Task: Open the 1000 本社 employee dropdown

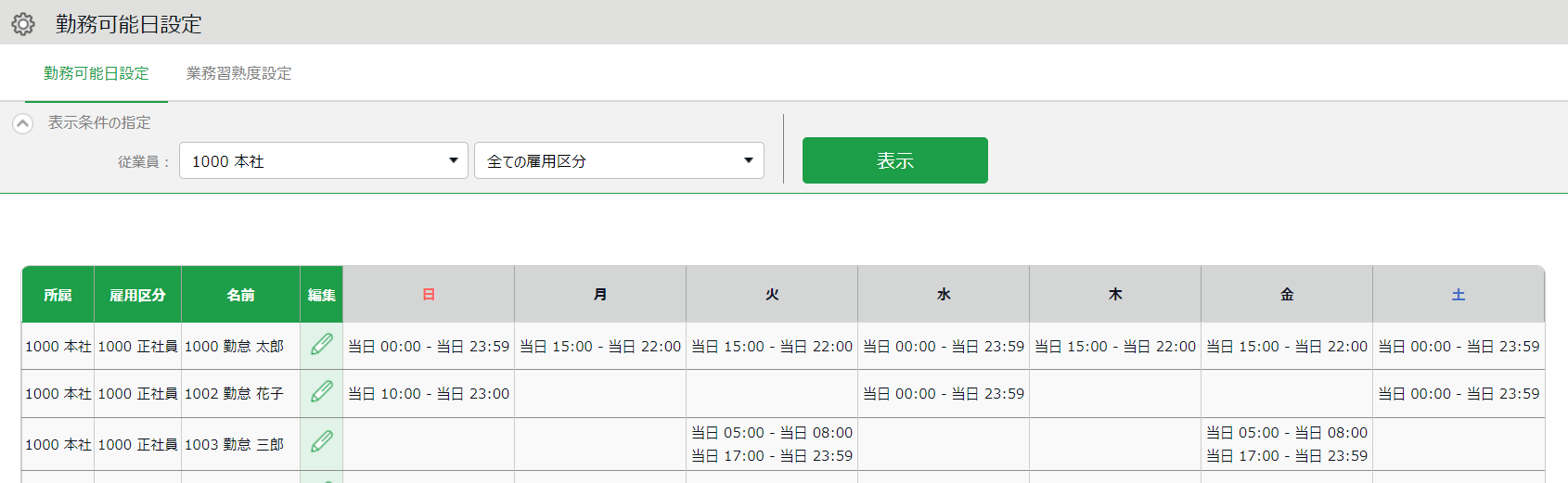Action: (x=324, y=160)
